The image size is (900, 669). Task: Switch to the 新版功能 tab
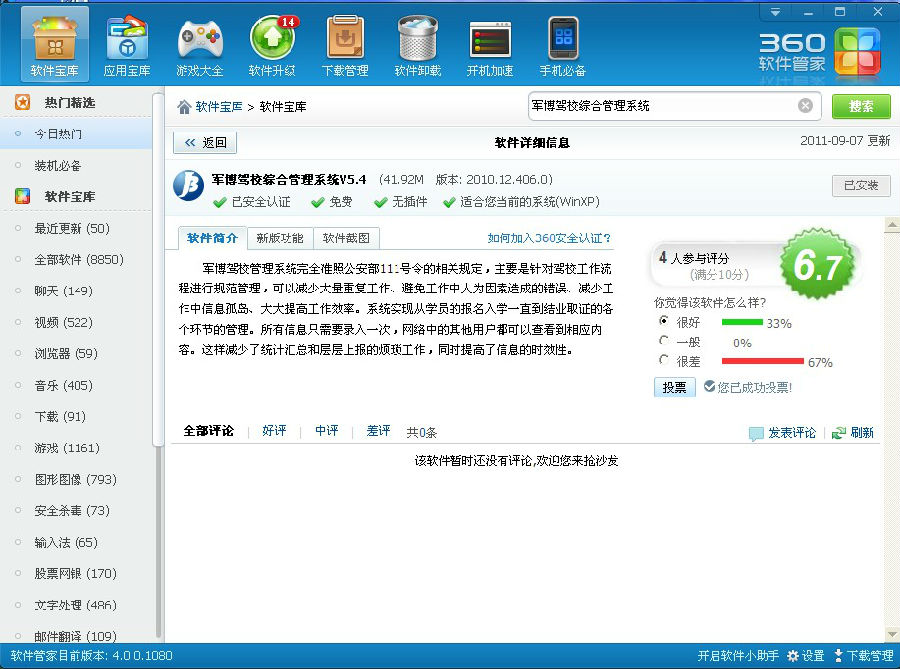[280, 238]
